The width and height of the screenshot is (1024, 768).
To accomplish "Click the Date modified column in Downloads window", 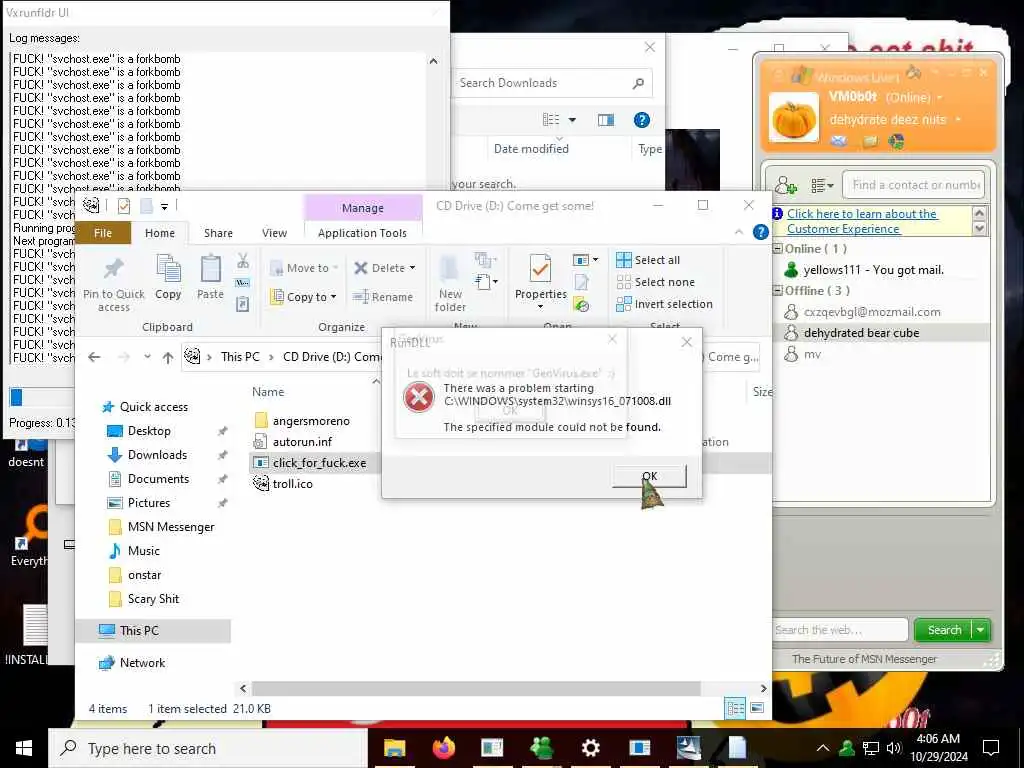I will pos(531,149).
